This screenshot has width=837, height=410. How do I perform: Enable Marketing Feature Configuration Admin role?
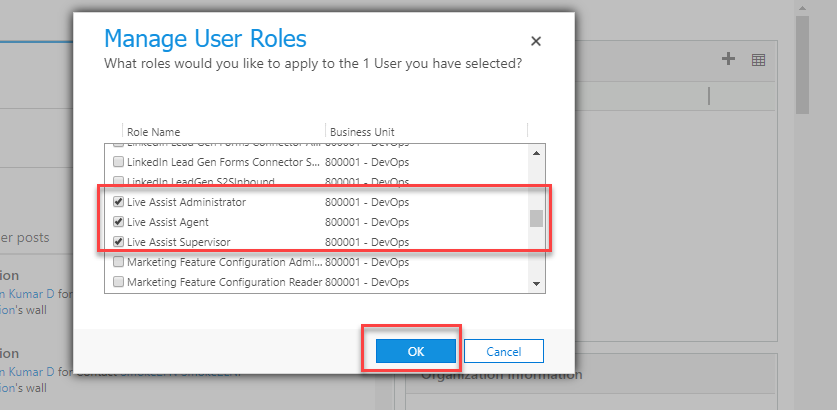[119, 262]
